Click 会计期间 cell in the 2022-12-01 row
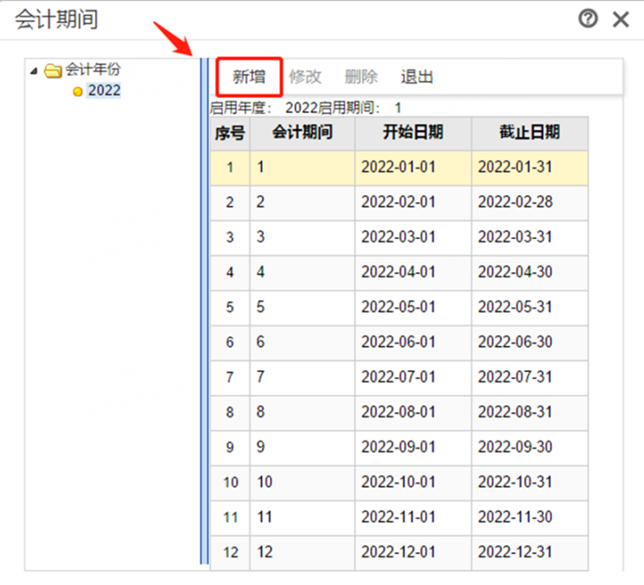644x585 pixels. tap(302, 553)
